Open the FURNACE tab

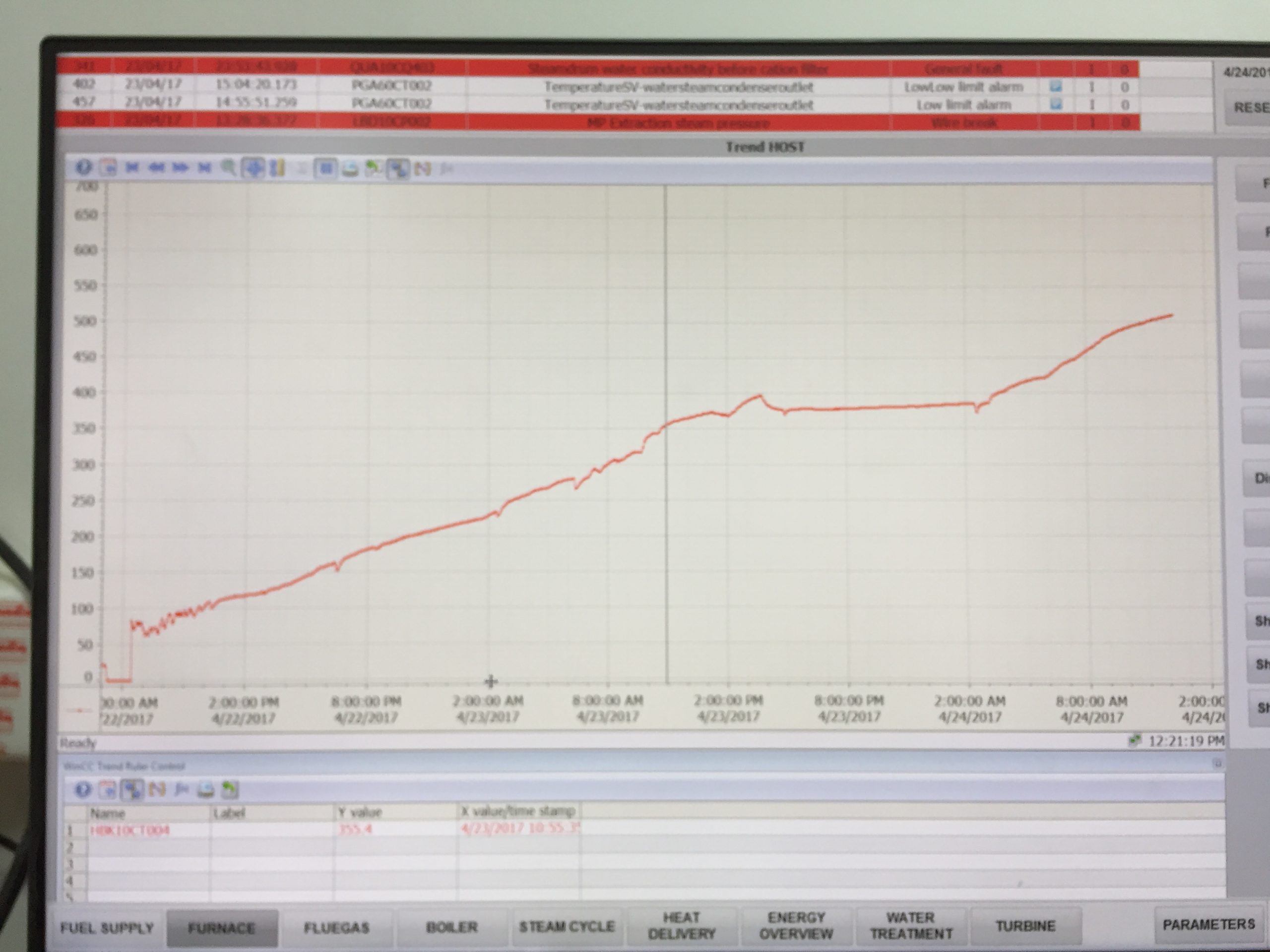tap(222, 928)
